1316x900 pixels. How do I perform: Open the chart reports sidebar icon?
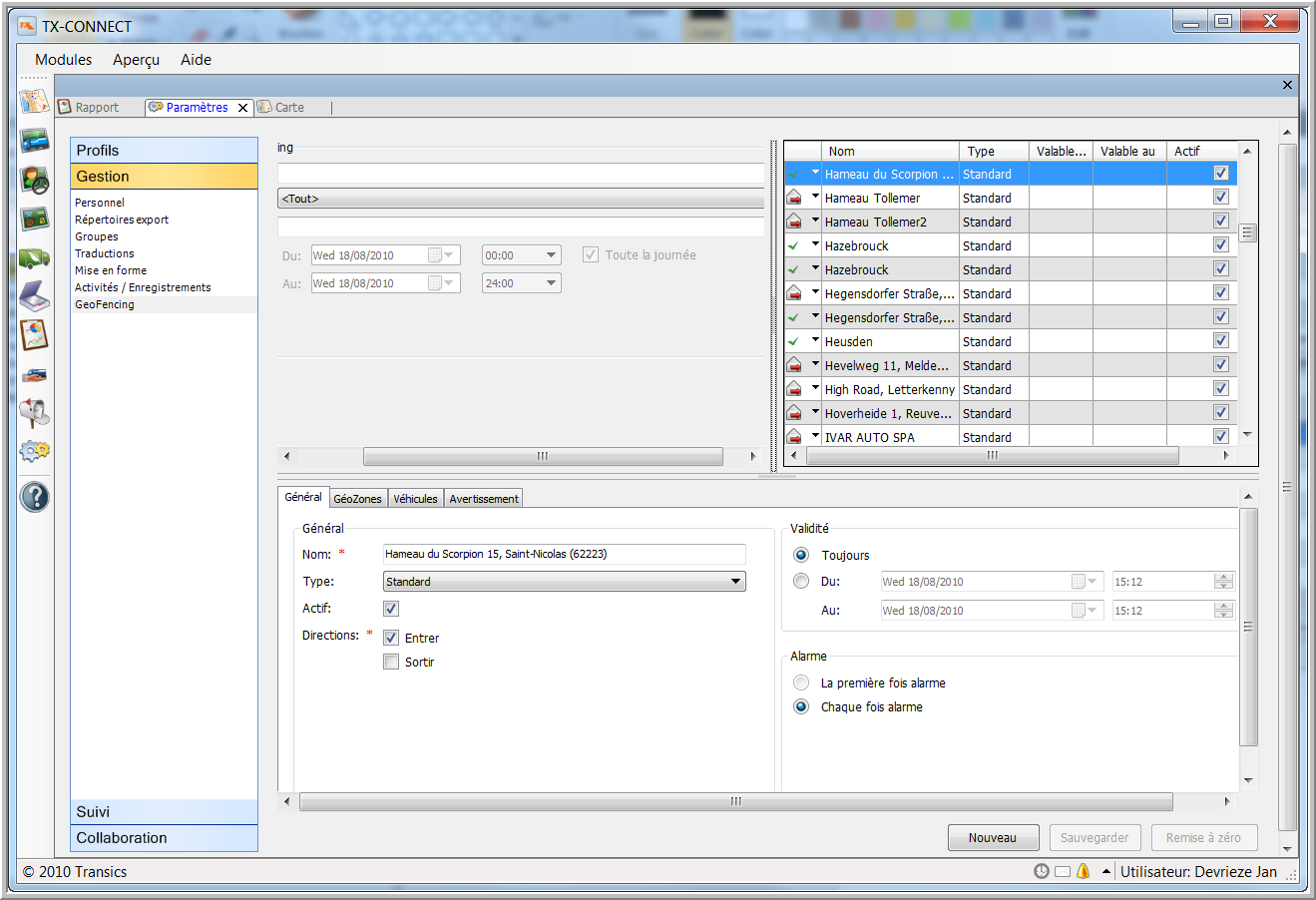34,335
